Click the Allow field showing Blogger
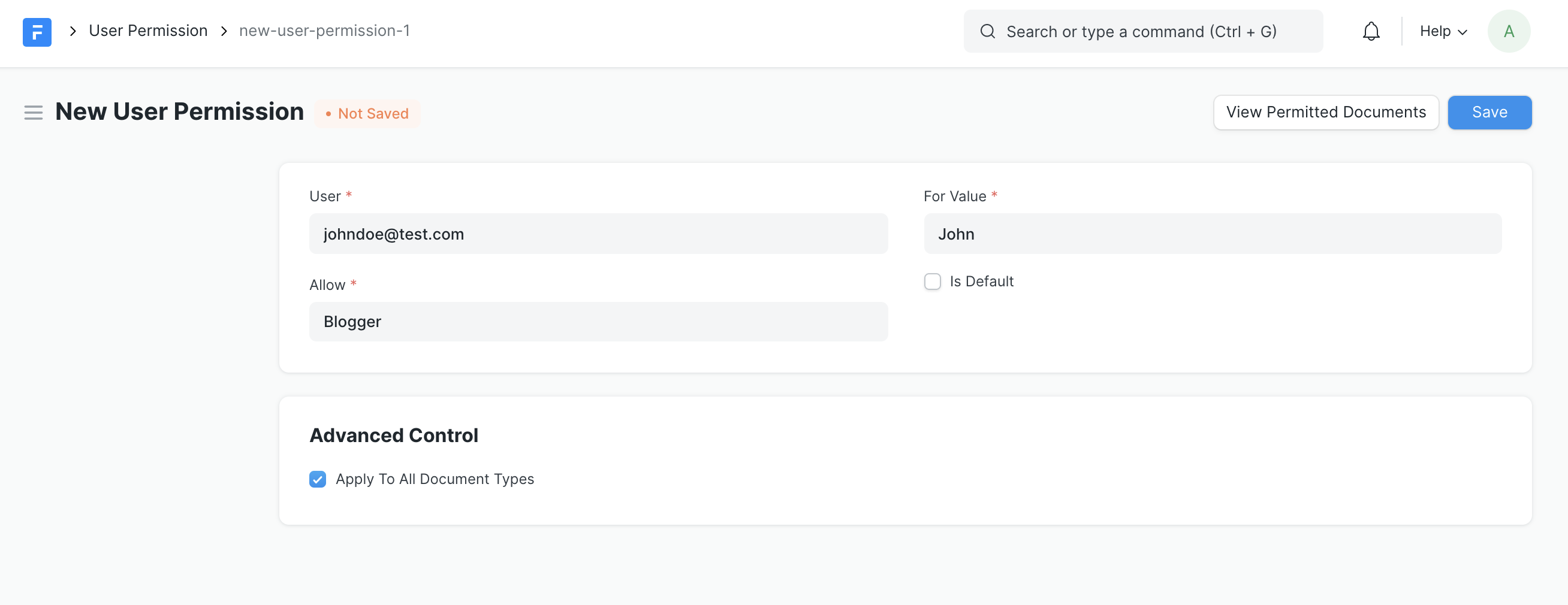The image size is (1568, 605). [x=598, y=322]
